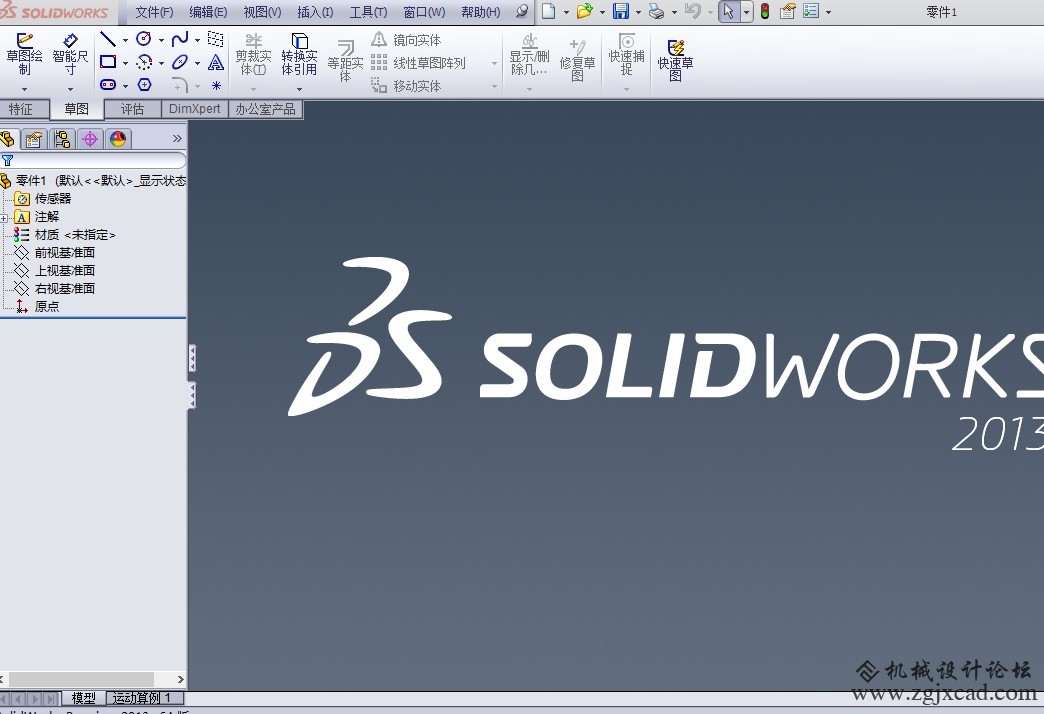Viewport: 1044px width, 714px height.
Task: Click the Options checklist icon
Action: click(x=811, y=11)
